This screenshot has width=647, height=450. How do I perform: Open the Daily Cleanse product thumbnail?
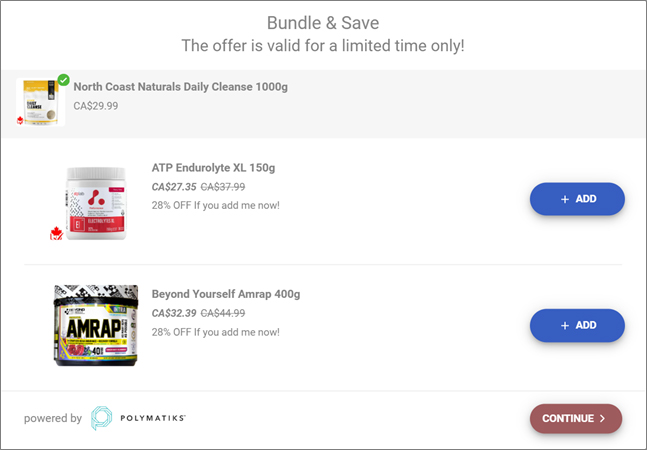pos(40,102)
